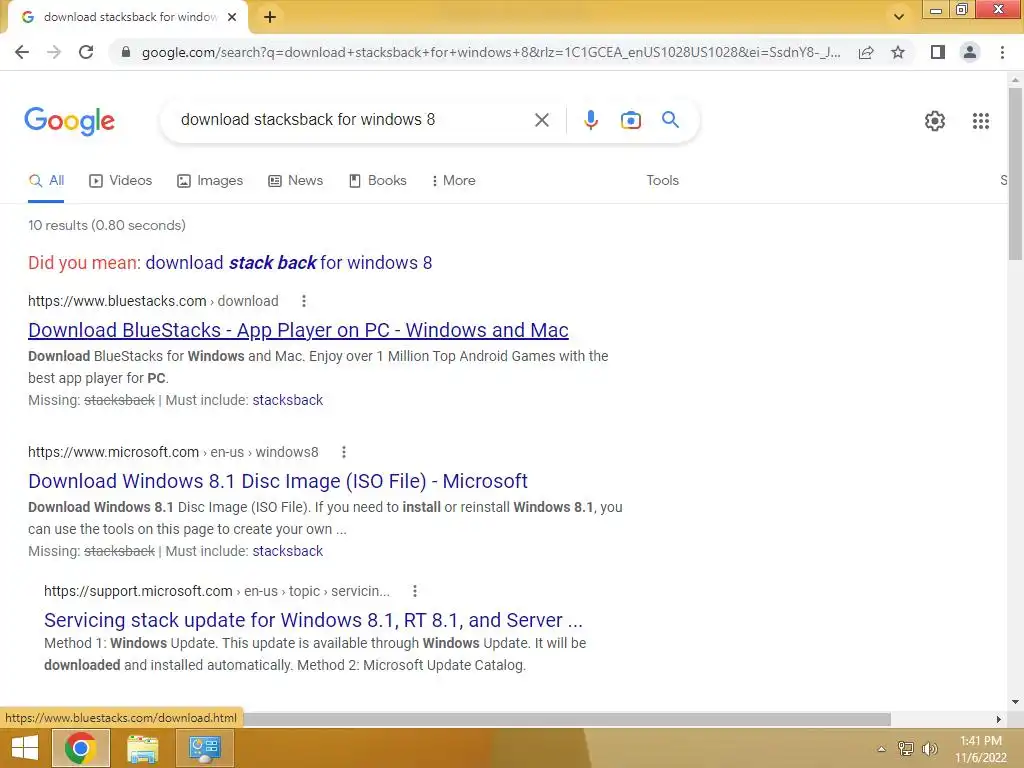1024x768 pixels.
Task: Open options for support.microsoft.com result
Action: 415,591
